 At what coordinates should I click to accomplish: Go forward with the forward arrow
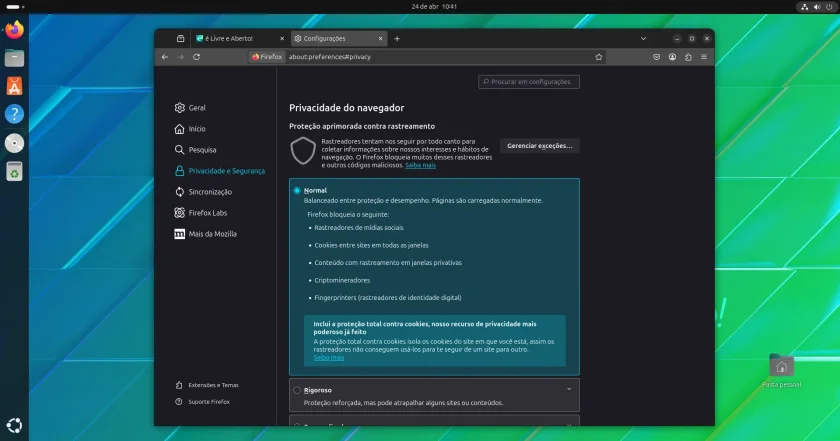point(181,57)
